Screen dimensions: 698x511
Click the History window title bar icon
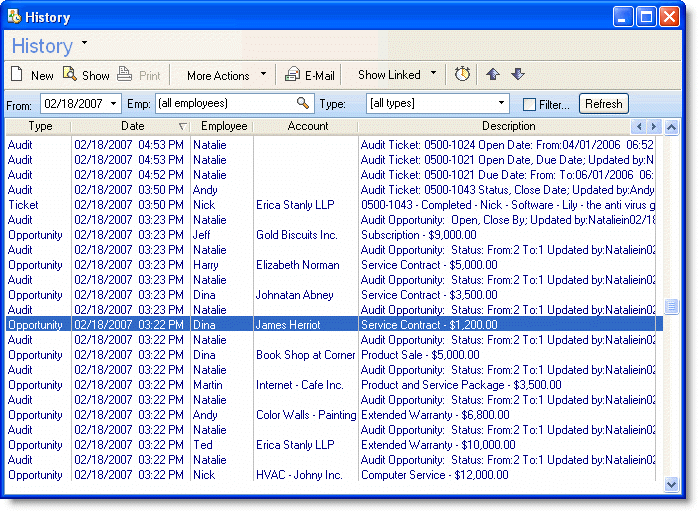click(x=15, y=16)
